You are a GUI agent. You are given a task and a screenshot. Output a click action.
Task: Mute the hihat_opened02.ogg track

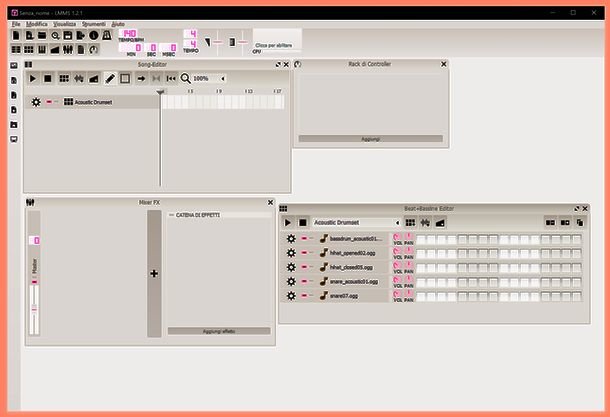click(304, 253)
